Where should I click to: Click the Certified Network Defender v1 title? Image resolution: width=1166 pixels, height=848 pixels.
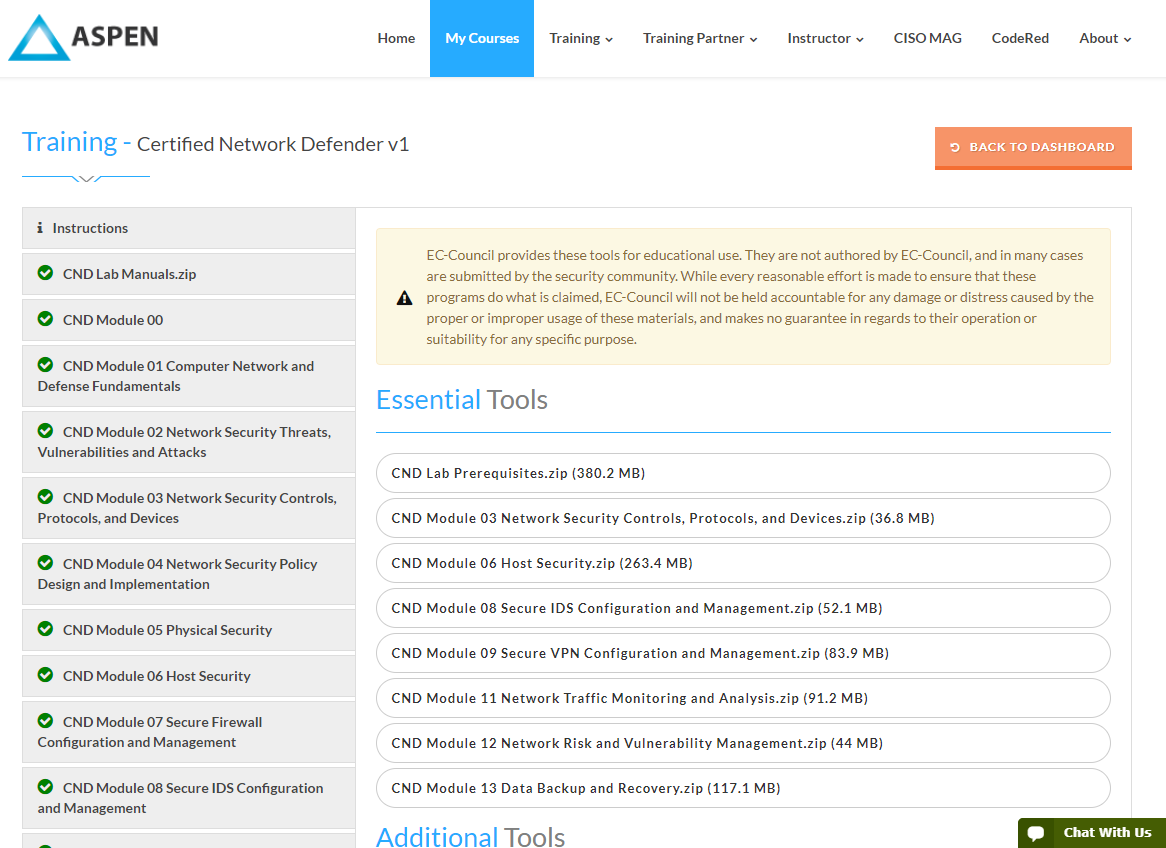(273, 144)
